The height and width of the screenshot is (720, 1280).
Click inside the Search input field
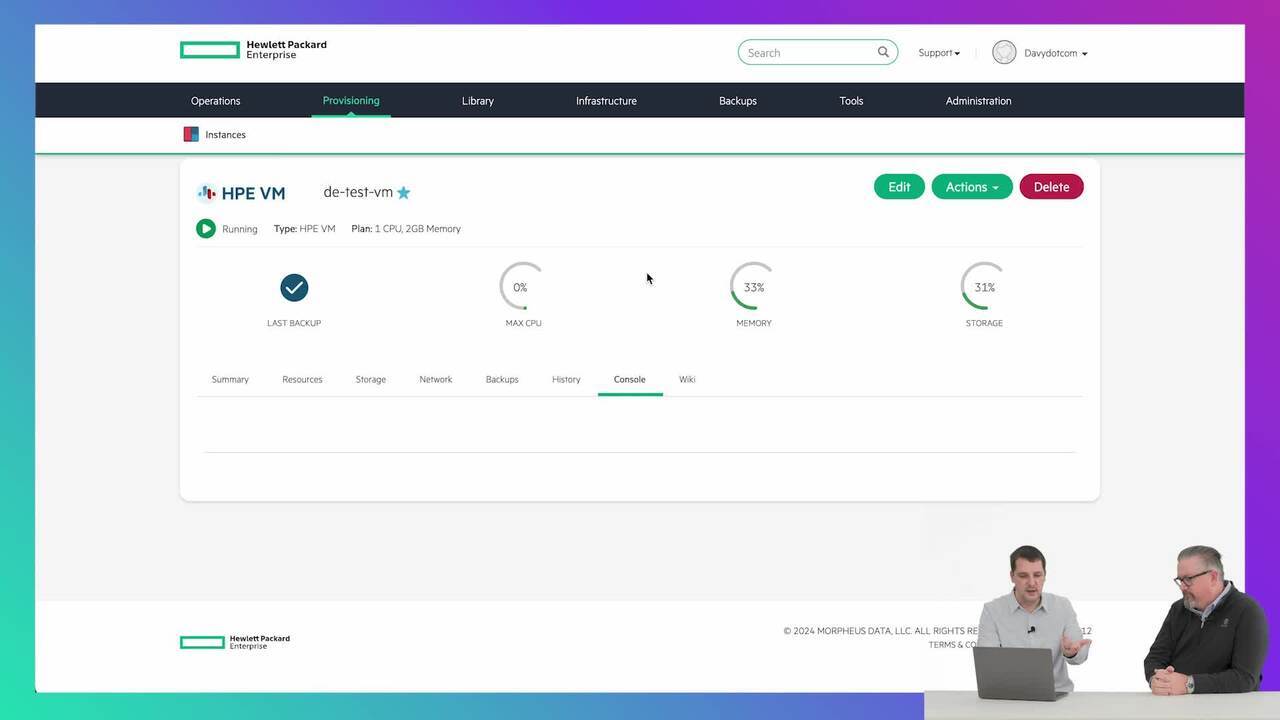[808, 53]
